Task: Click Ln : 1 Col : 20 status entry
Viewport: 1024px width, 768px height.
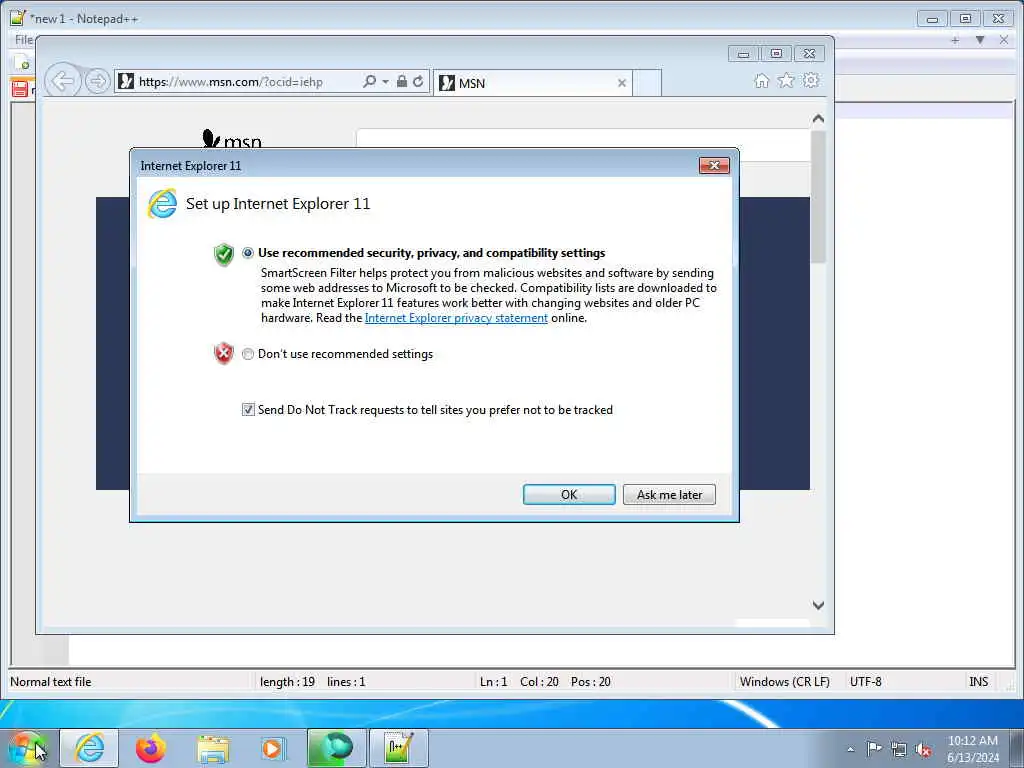Action: tap(519, 682)
